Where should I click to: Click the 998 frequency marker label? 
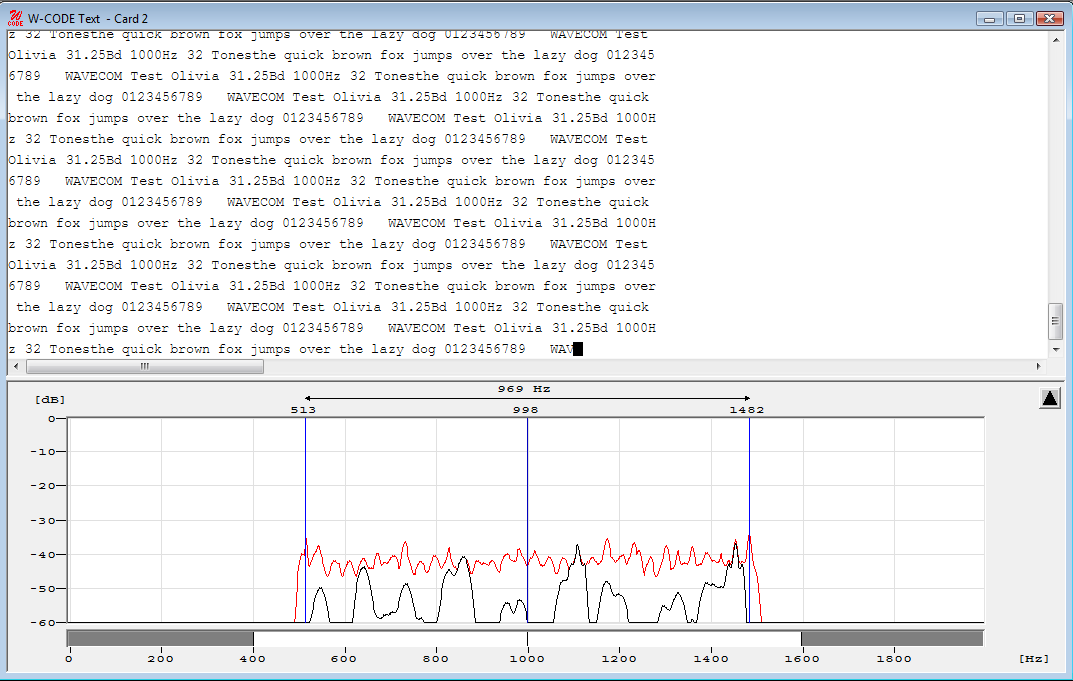coord(526,410)
